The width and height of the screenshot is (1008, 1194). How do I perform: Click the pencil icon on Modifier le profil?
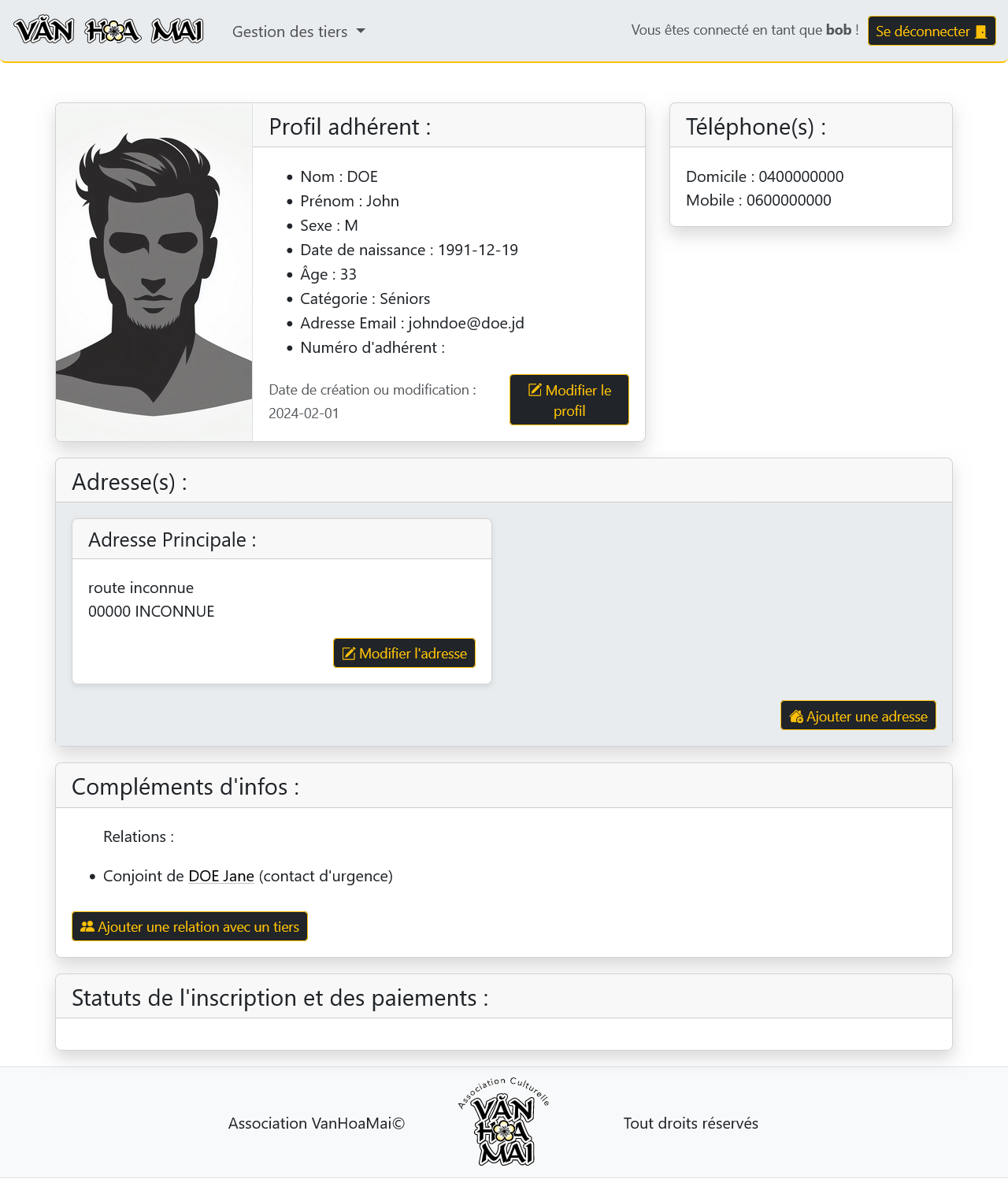535,390
